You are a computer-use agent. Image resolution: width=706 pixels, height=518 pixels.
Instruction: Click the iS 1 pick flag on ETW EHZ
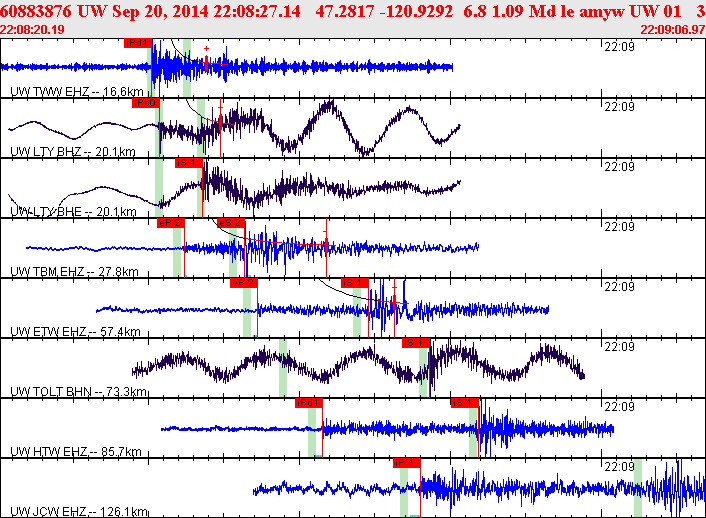[355, 283]
